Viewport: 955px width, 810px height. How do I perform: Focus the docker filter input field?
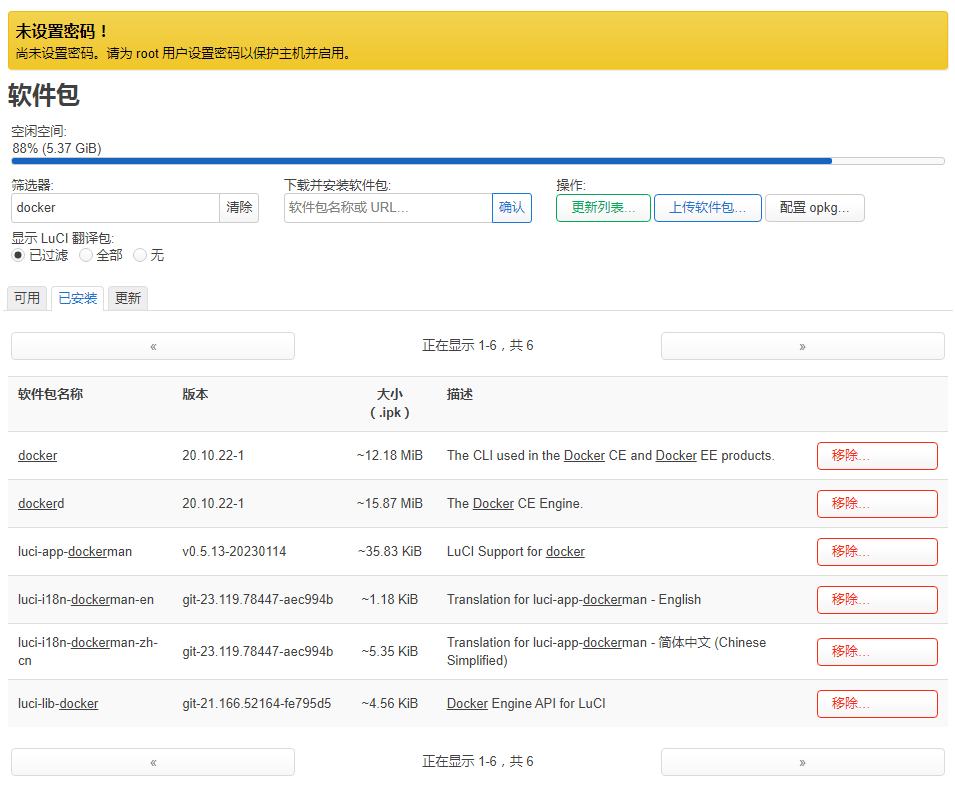pyautogui.click(x=115, y=208)
